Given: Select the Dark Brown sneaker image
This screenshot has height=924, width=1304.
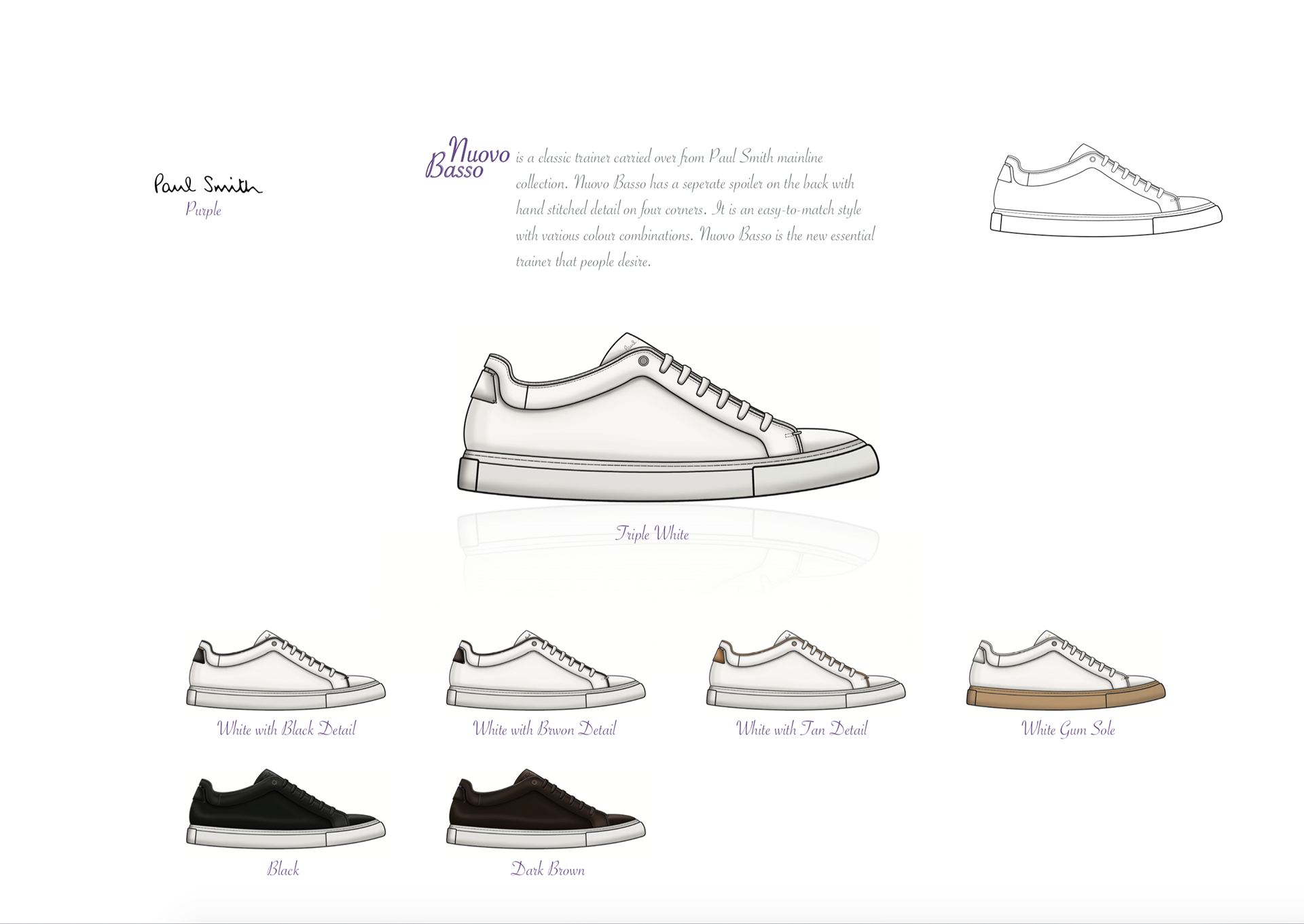Looking at the screenshot, I should pyautogui.click(x=545, y=809).
